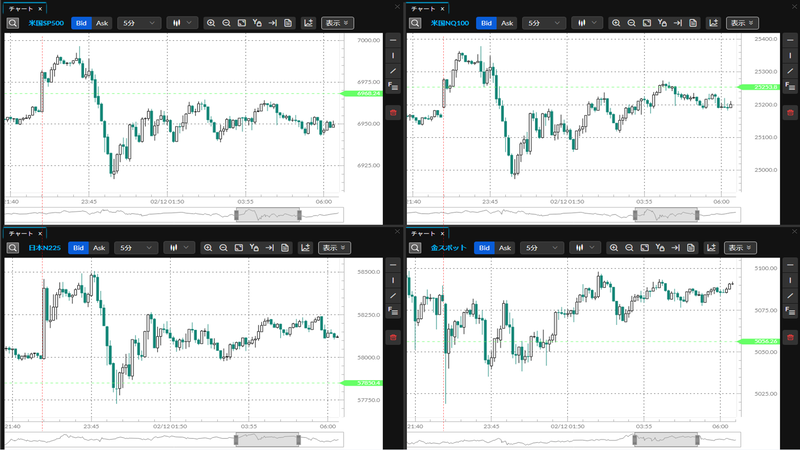Open chart type dropdown for 米国SP500
The image size is (800, 450).
182,23
